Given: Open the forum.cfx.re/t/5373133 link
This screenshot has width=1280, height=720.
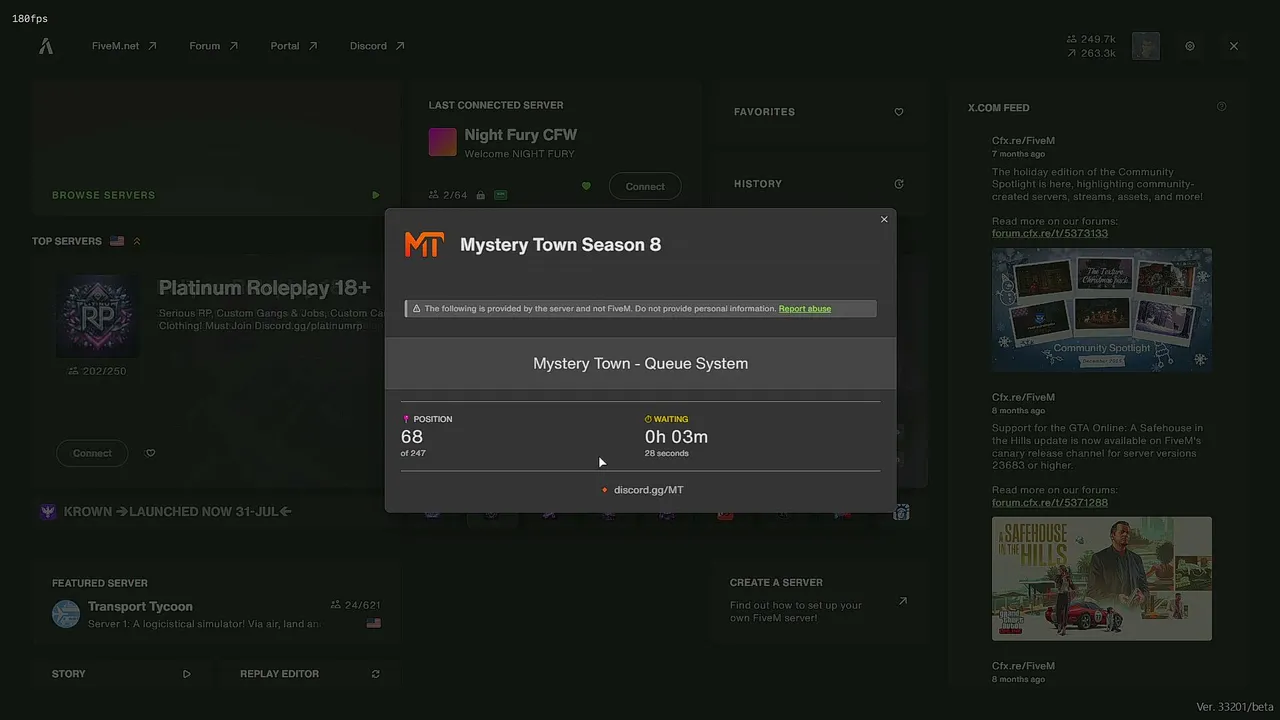Looking at the screenshot, I should tap(1050, 233).
